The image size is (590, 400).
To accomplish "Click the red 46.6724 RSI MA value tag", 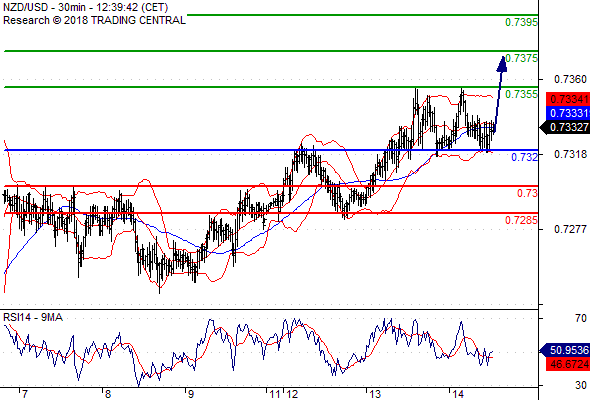I will tap(568, 364).
